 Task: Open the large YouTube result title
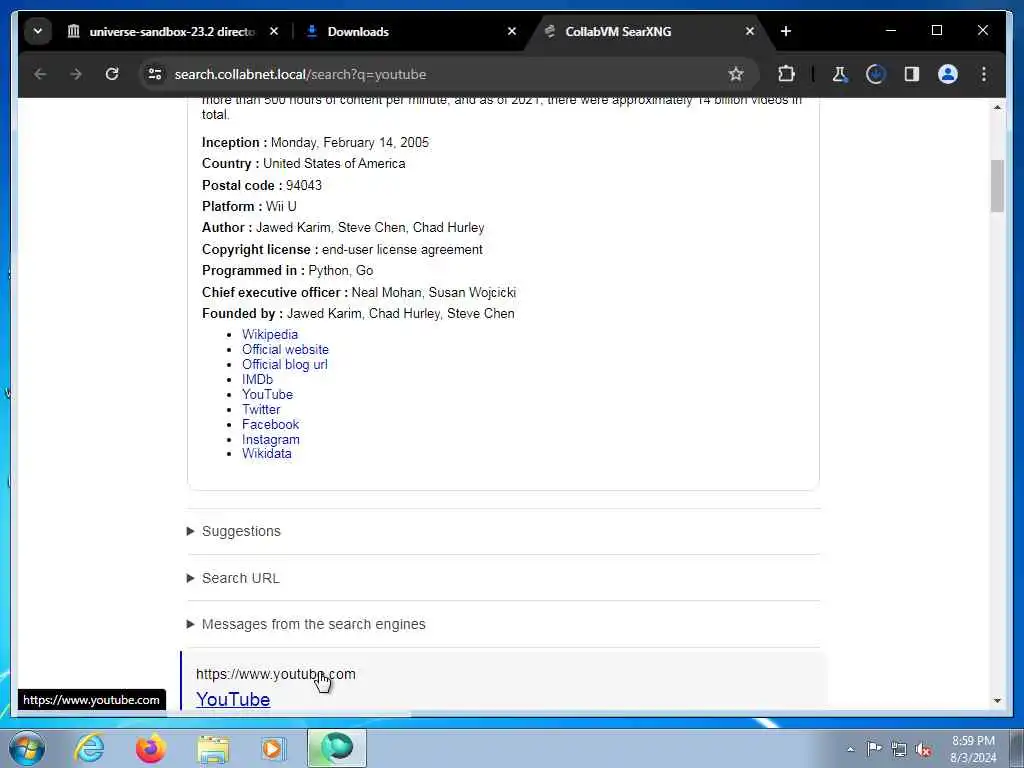point(233,699)
